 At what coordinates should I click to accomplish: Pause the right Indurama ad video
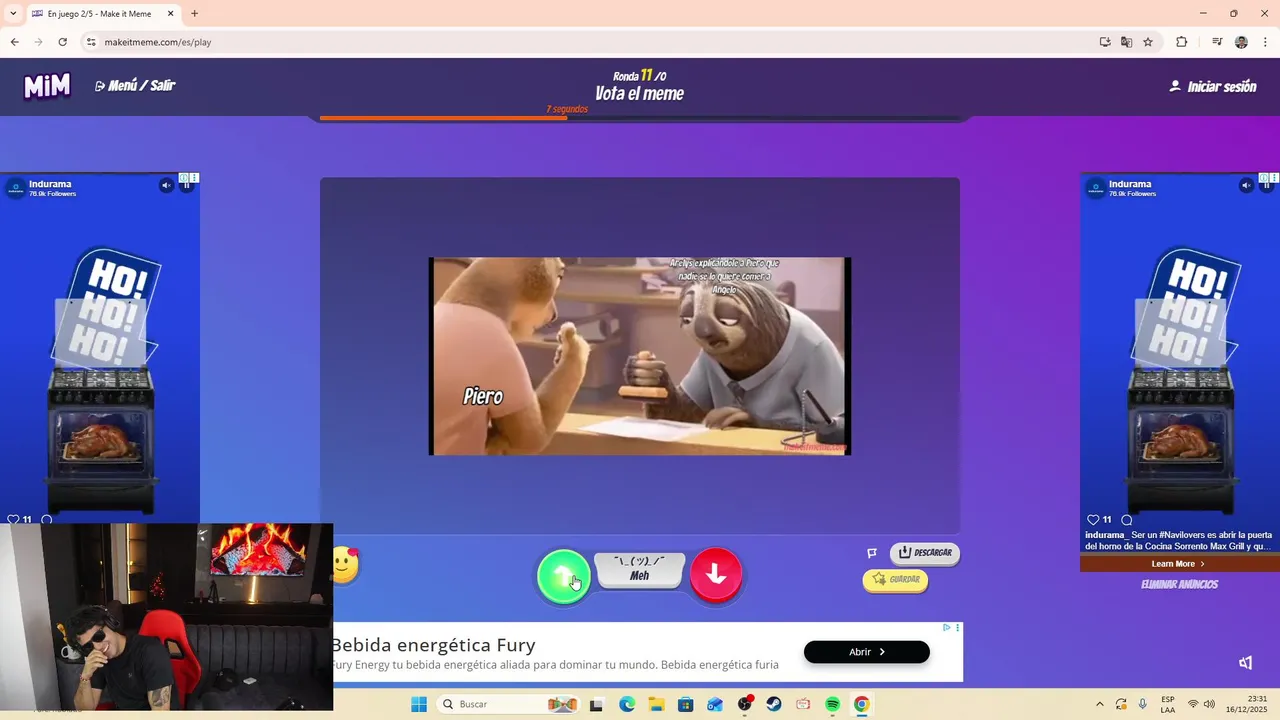pyautogui.click(x=1266, y=185)
